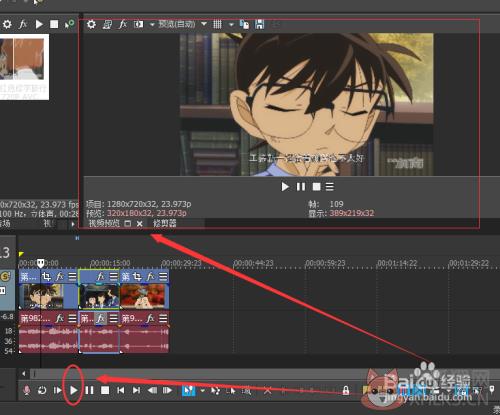Select the normal edit tool
Viewport: 500px width, 415px height.
tap(189, 390)
